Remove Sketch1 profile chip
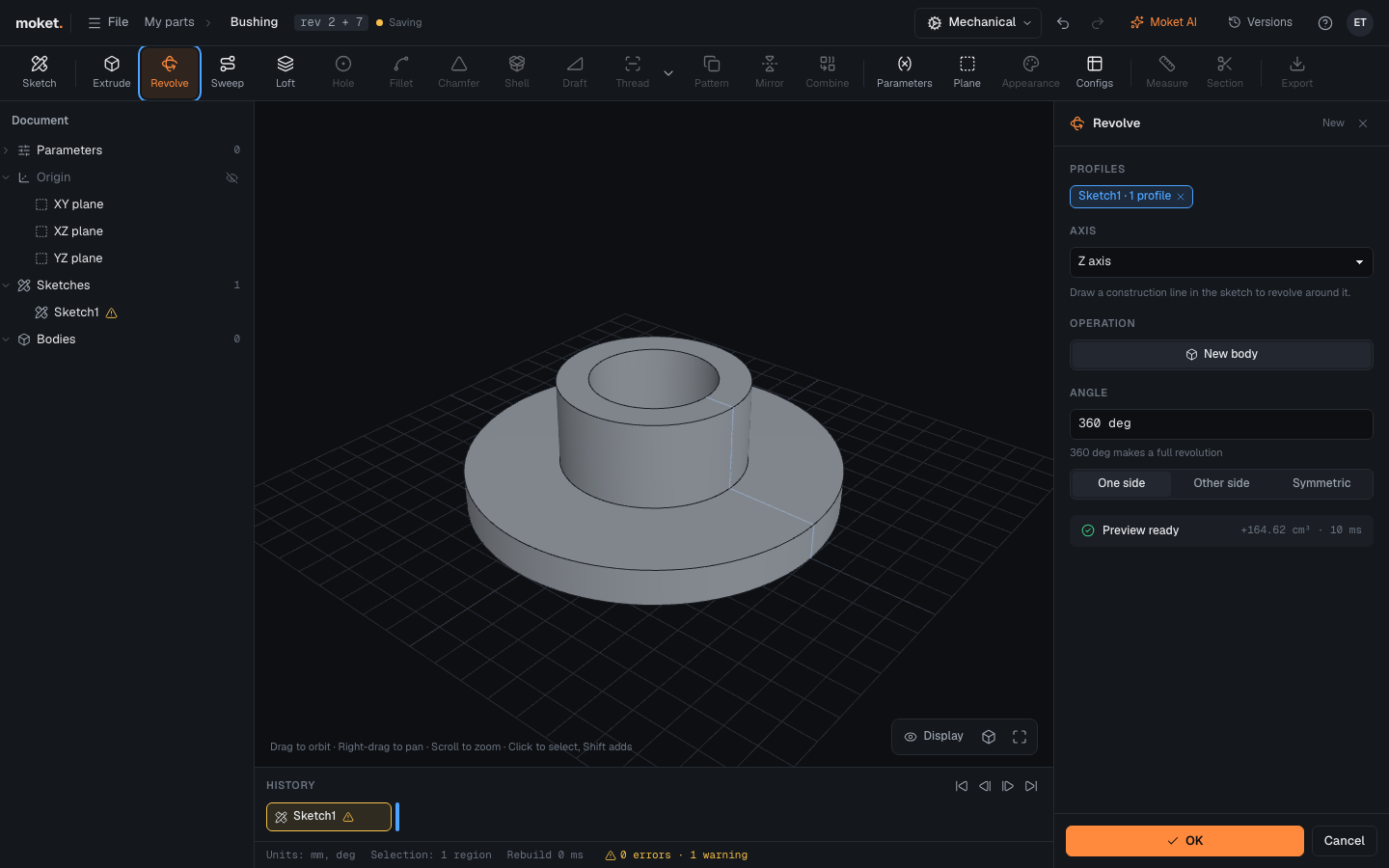Viewport: 1389px width, 868px height. (x=1181, y=197)
